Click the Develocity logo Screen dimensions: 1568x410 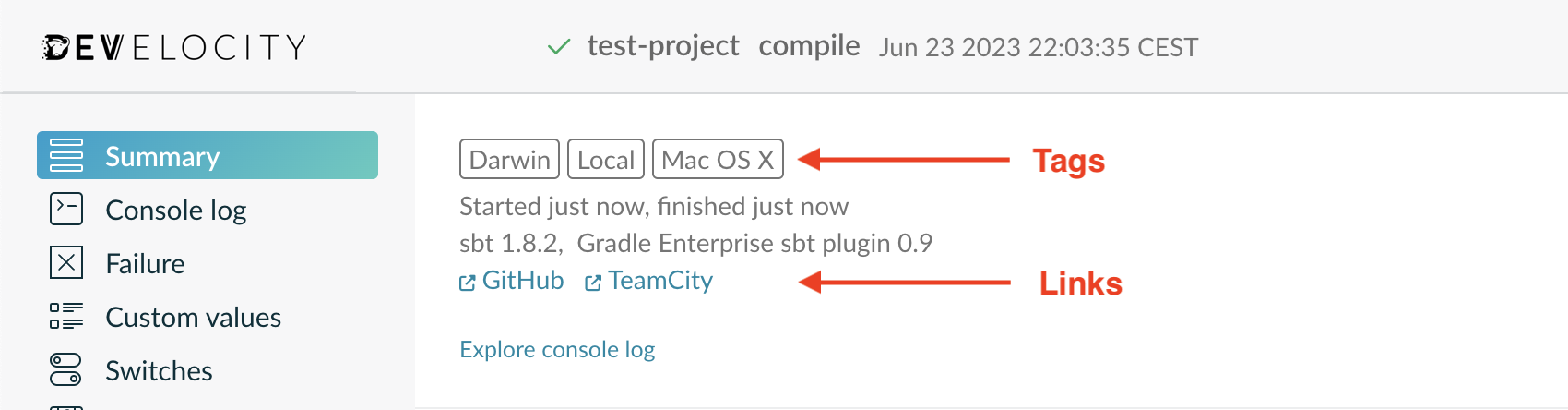pos(174,47)
